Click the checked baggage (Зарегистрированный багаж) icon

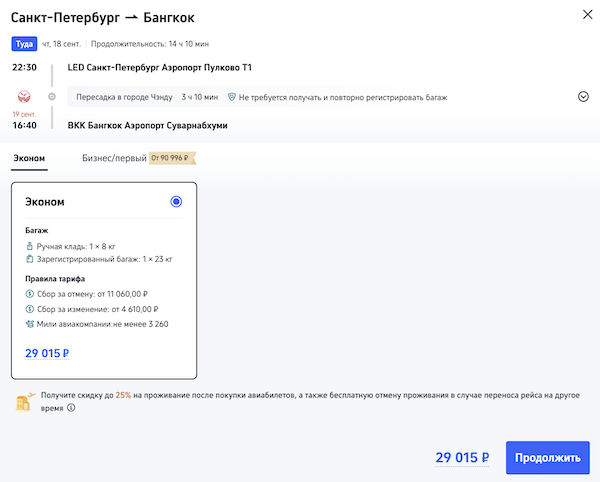point(30,258)
